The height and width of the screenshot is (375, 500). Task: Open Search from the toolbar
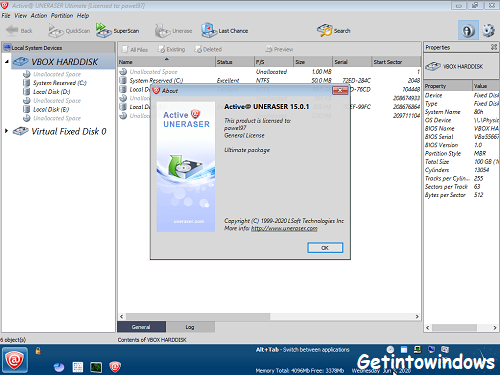click(333, 31)
